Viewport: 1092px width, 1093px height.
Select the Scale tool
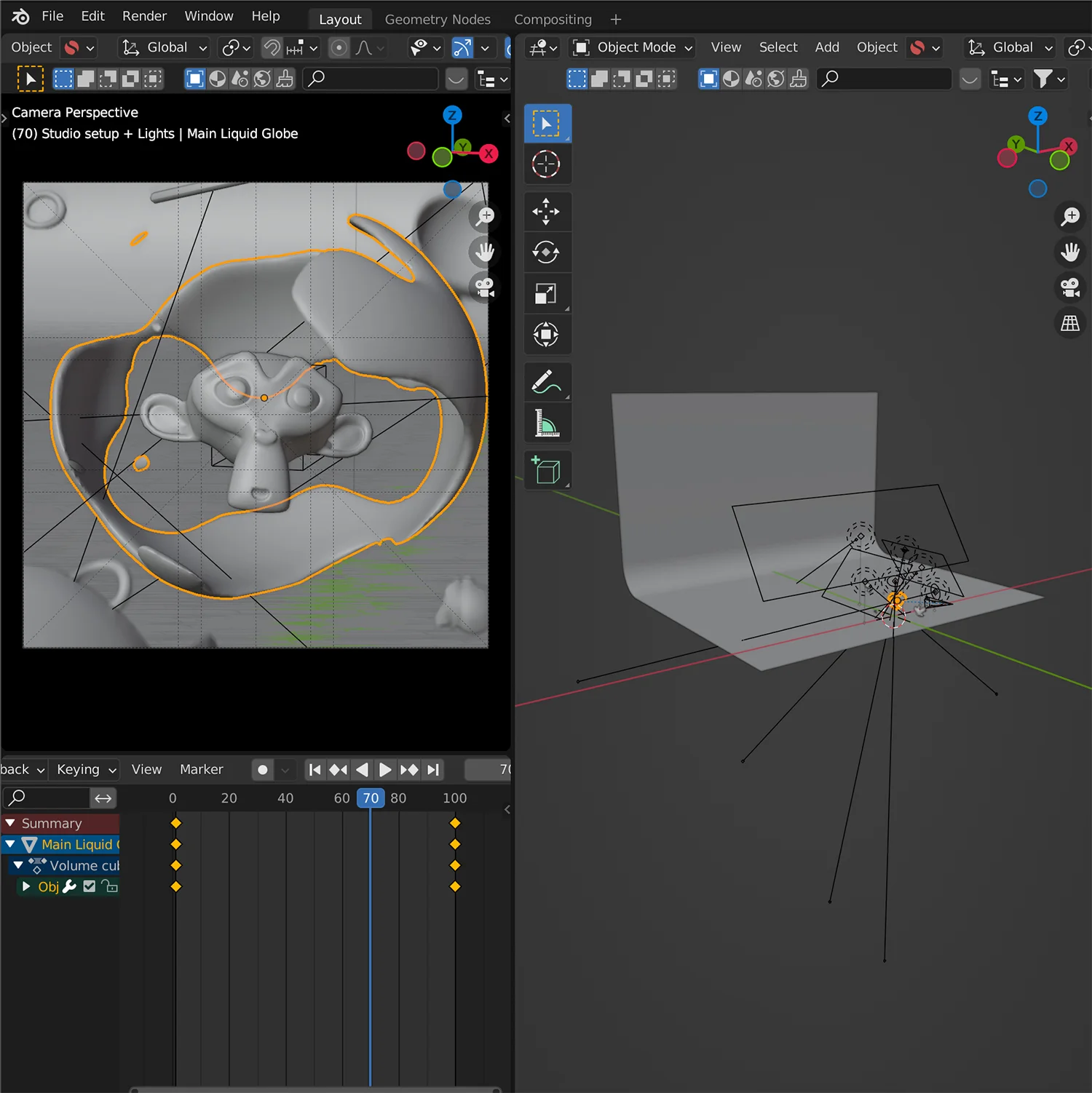(547, 293)
